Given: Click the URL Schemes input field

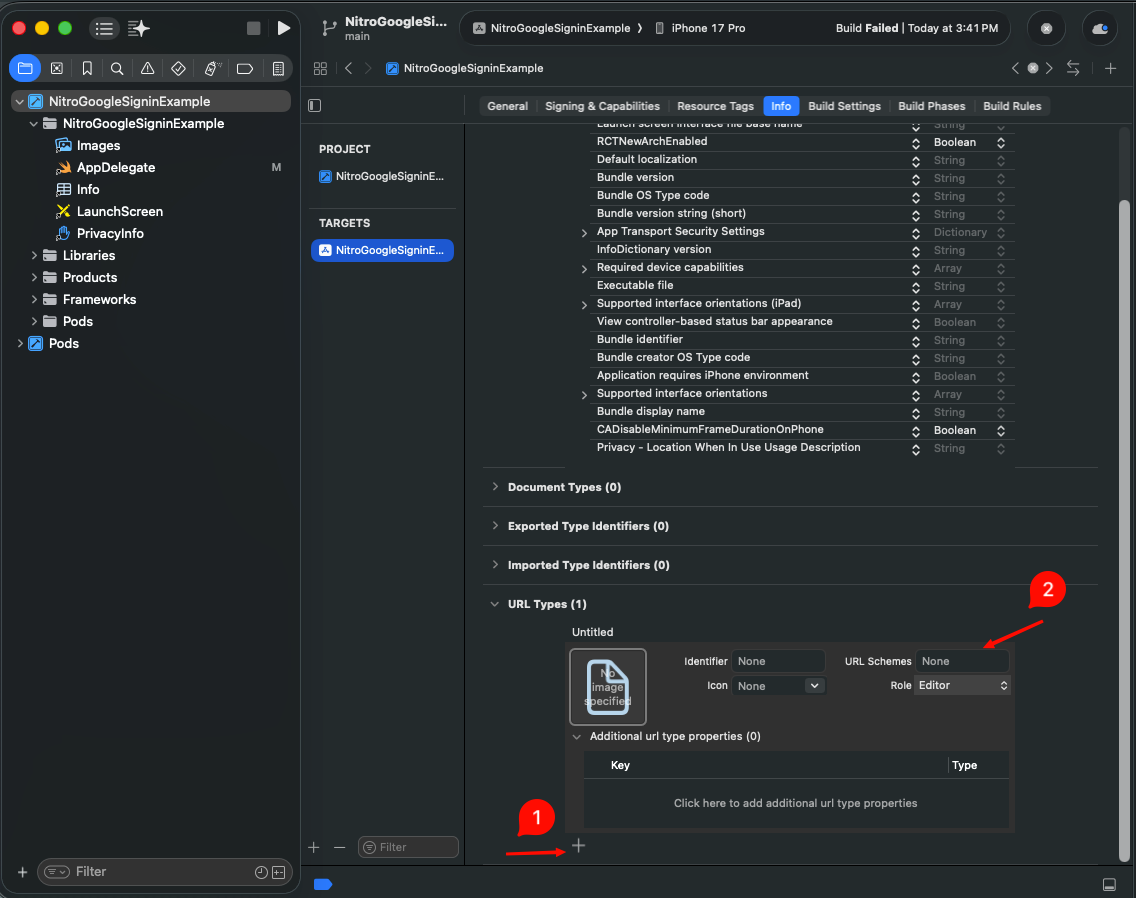Looking at the screenshot, I should 961,661.
